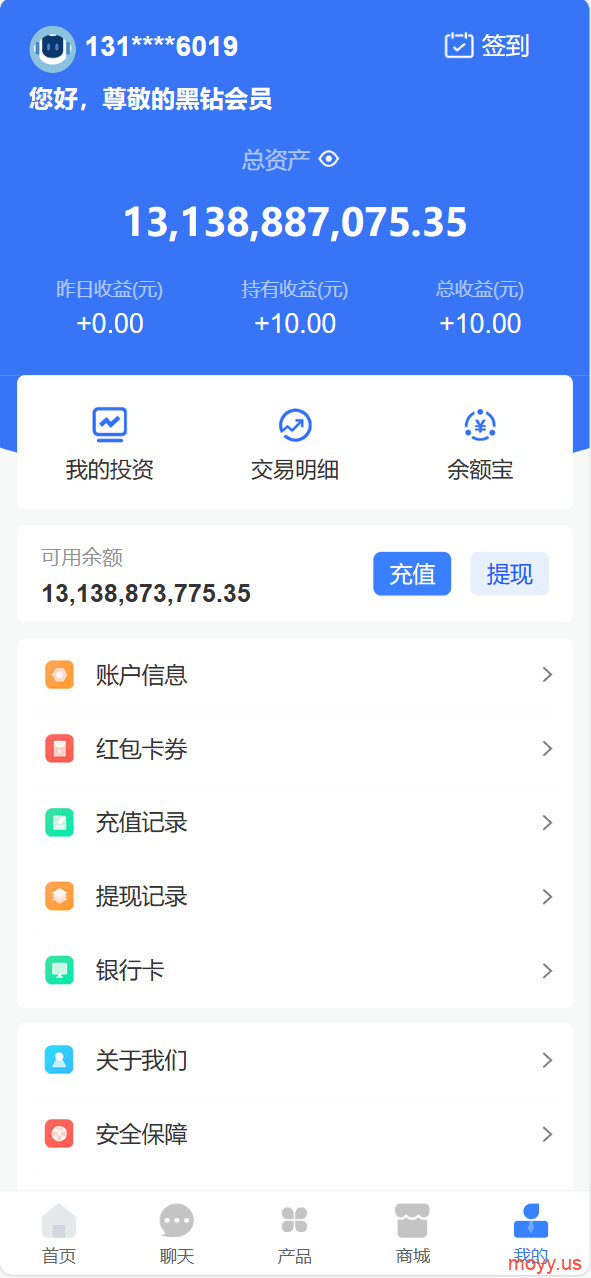Click the green 充值记录 icon

(x=59, y=823)
